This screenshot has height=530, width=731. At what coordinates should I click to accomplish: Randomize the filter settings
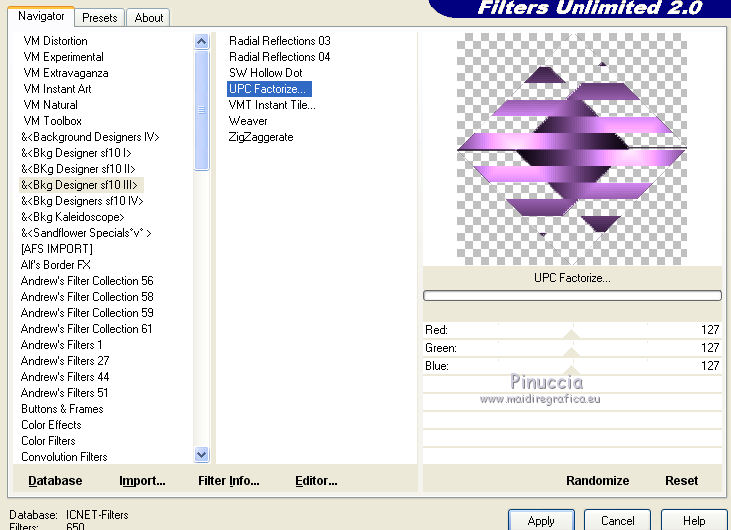[x=597, y=481]
